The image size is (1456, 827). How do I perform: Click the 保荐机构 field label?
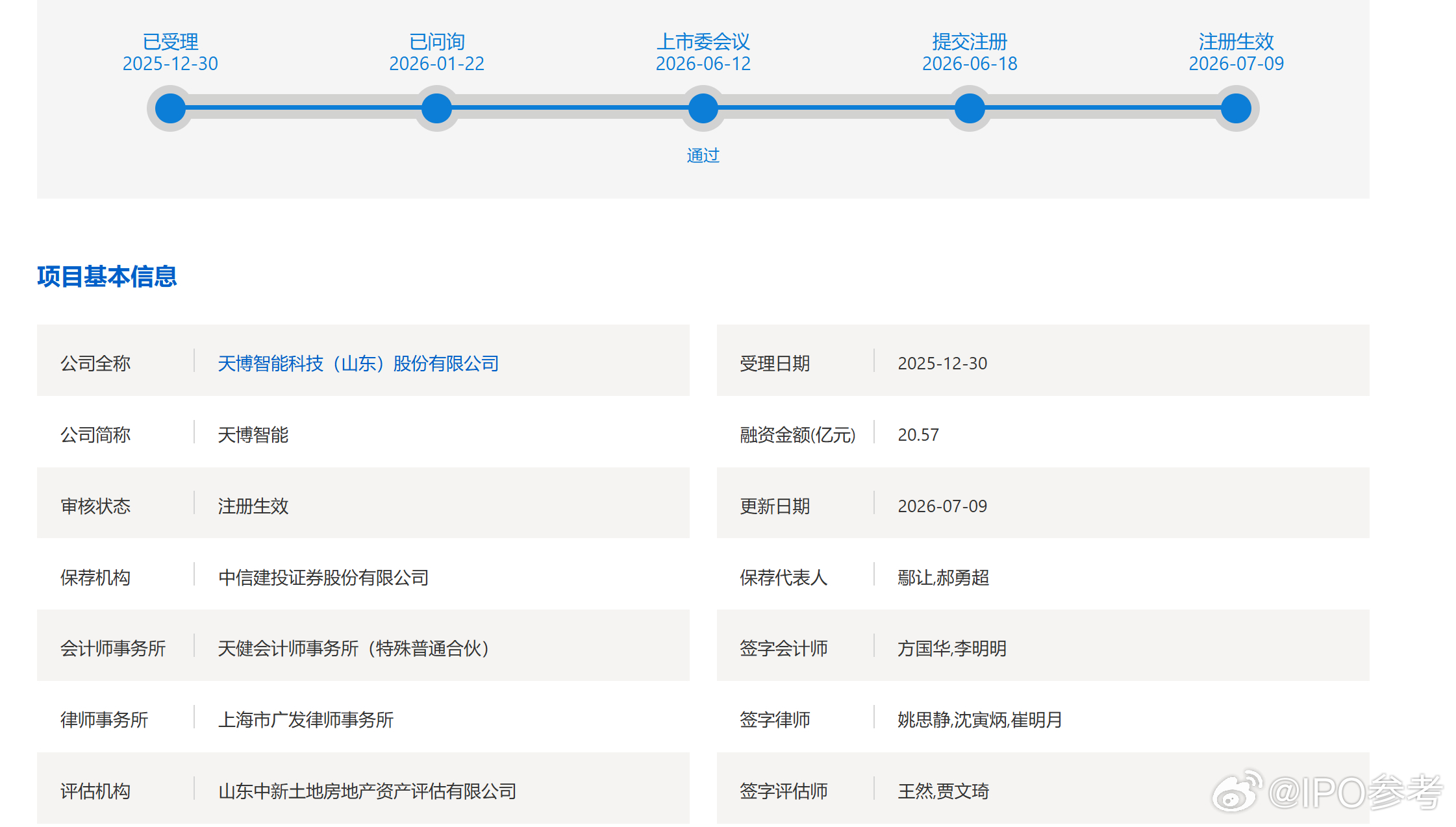(x=95, y=578)
